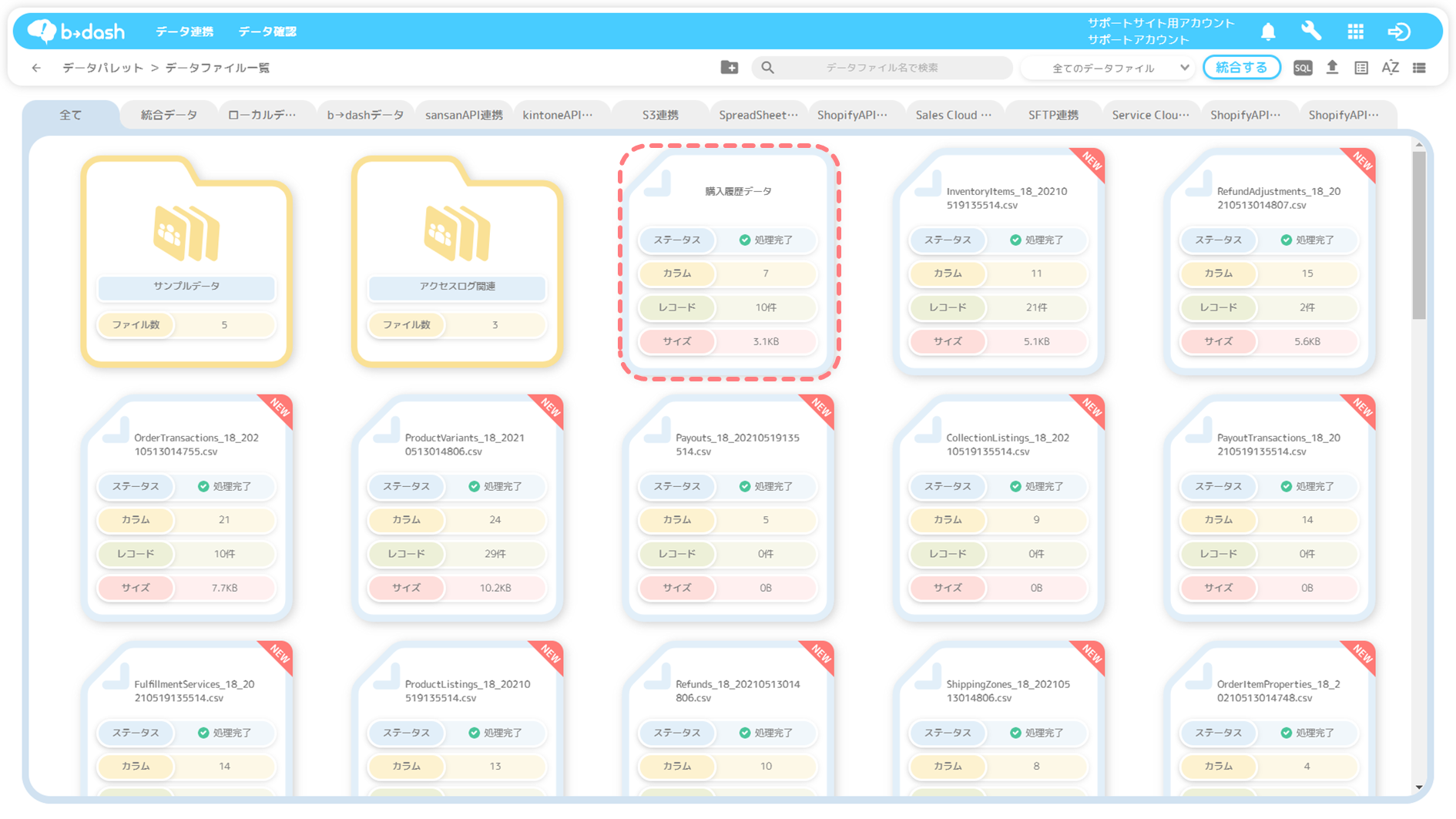
Task: Click the table view icon
Action: (1361, 68)
